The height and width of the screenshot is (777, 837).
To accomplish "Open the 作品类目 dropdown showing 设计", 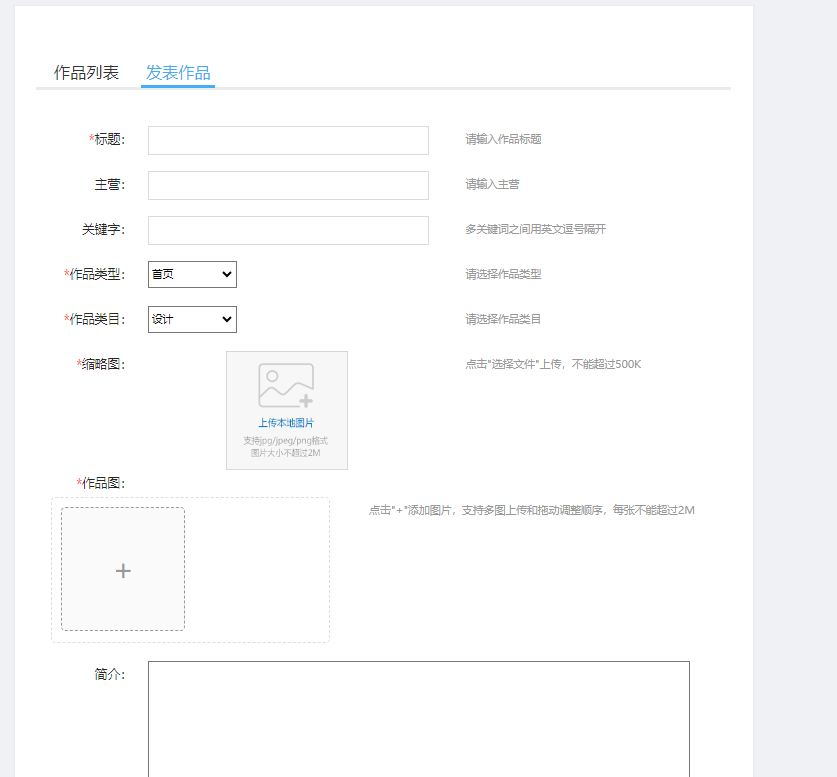I will pyautogui.click(x=192, y=319).
